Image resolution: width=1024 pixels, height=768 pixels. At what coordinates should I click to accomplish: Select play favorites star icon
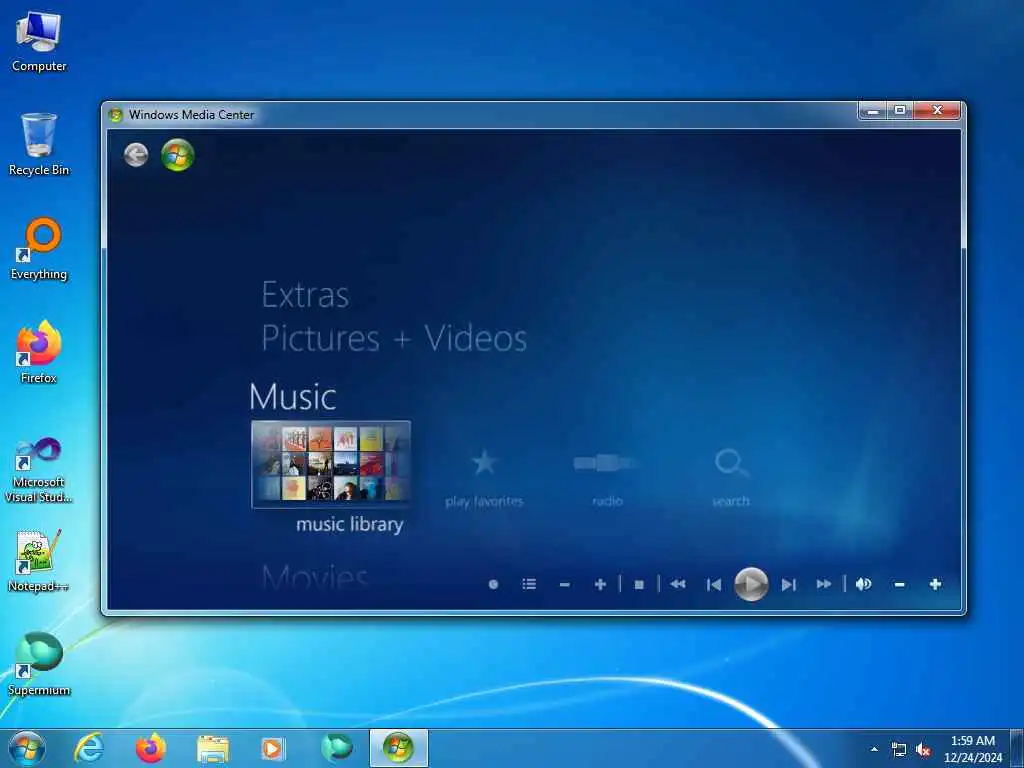484,463
